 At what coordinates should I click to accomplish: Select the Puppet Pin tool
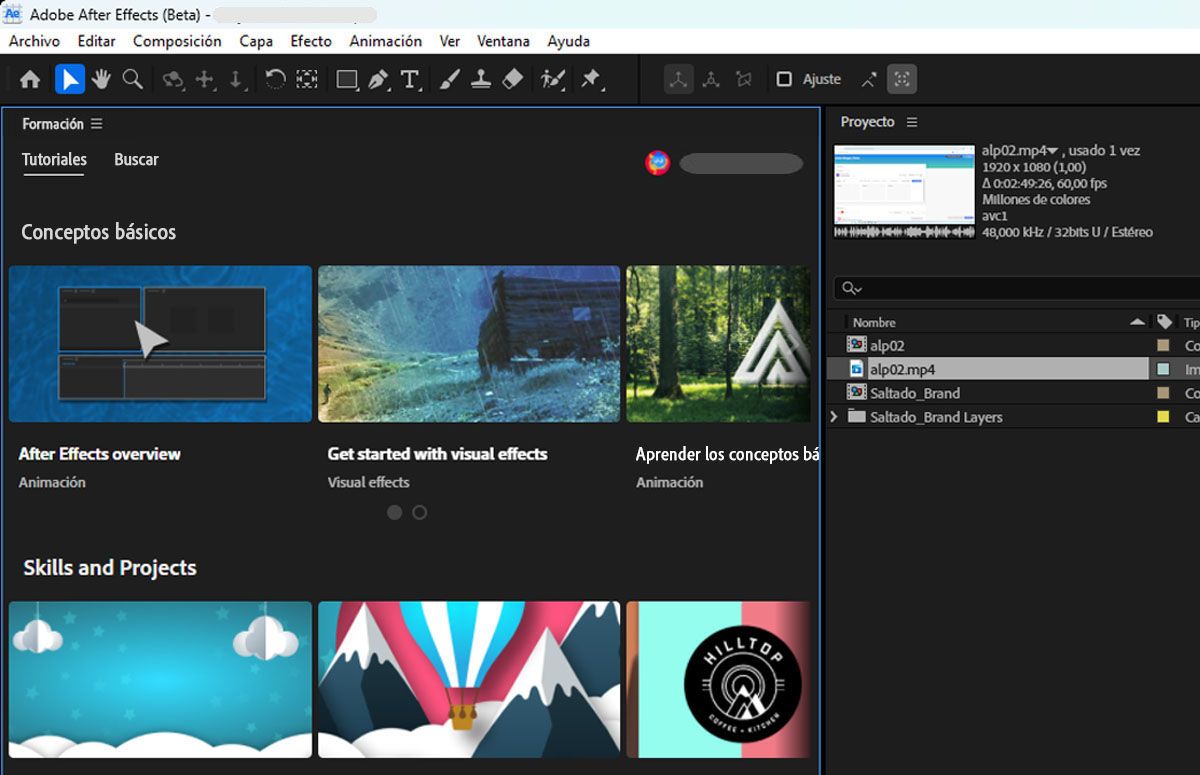591,79
